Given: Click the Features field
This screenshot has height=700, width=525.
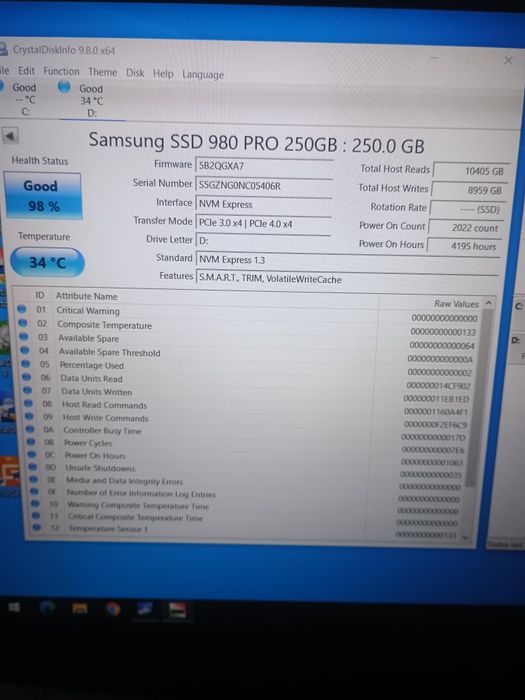Looking at the screenshot, I should tap(346, 279).
